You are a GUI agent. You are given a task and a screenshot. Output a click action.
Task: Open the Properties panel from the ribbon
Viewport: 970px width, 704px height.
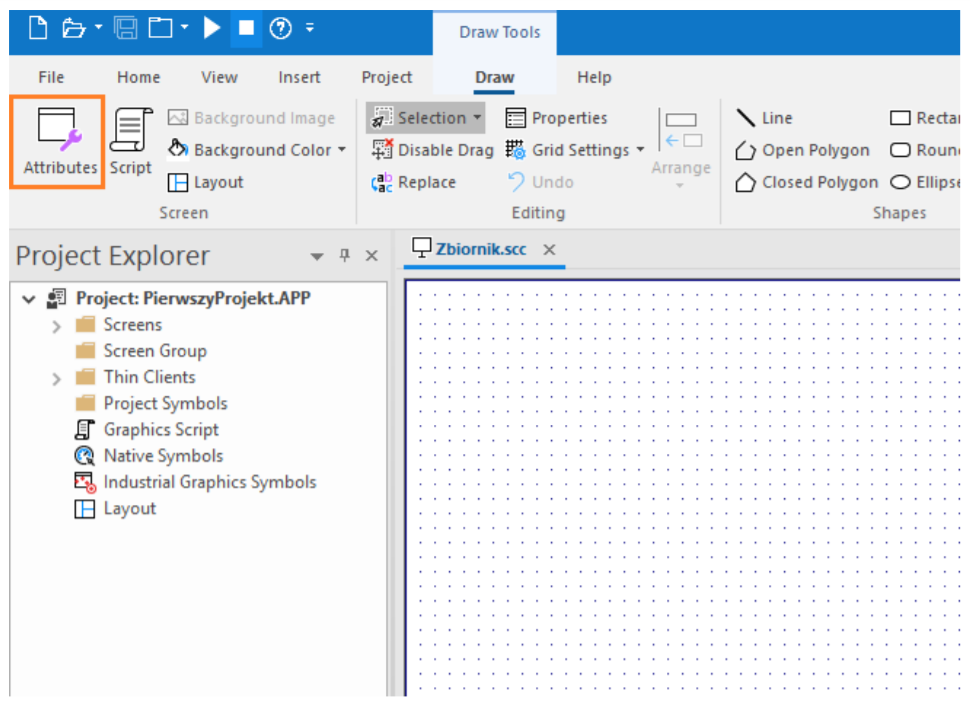(x=556, y=118)
